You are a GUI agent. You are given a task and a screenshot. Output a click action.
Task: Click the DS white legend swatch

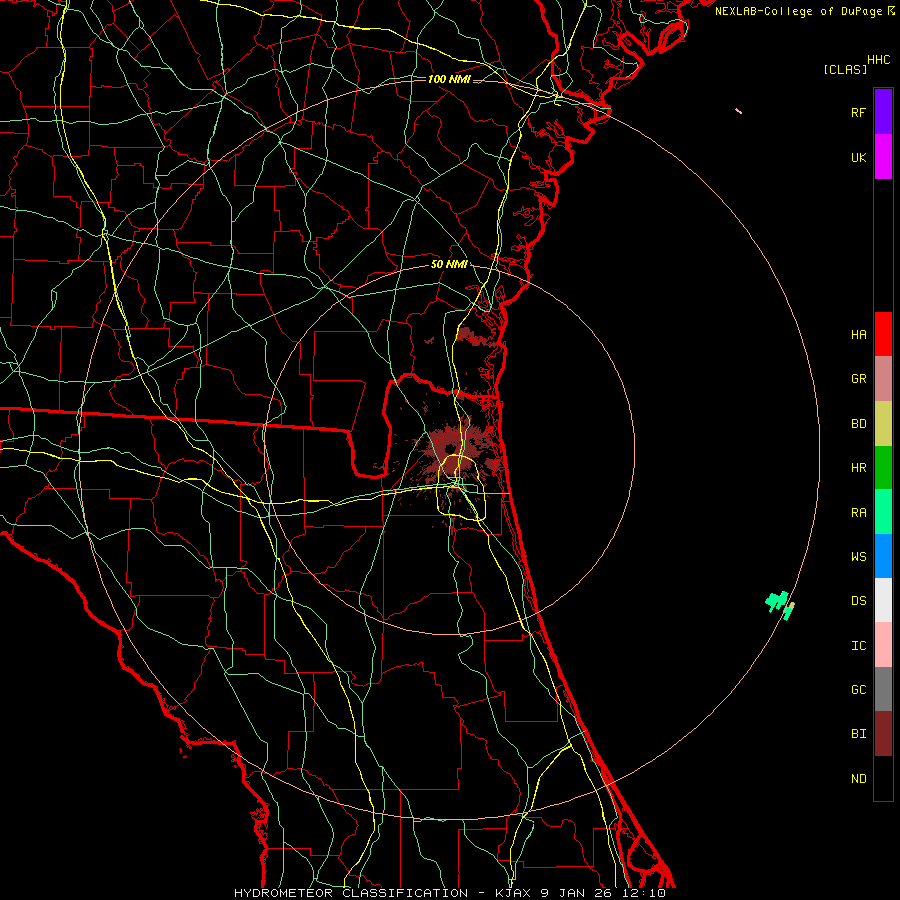point(883,600)
